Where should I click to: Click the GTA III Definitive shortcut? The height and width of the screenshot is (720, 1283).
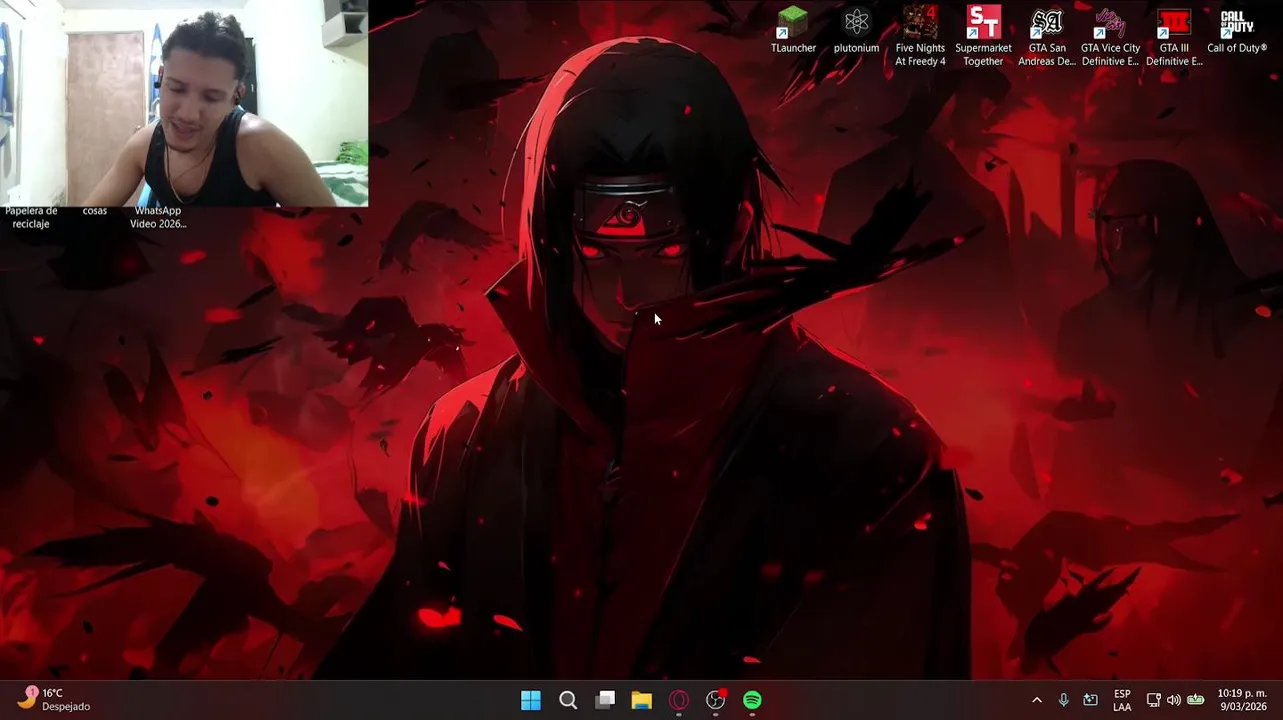click(1174, 36)
